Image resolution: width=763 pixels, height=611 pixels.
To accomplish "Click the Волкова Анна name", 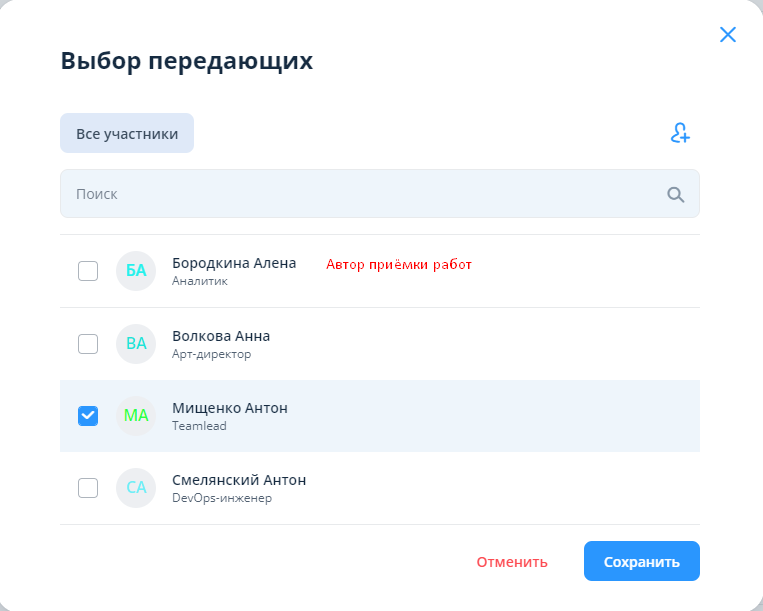I will (x=221, y=336).
